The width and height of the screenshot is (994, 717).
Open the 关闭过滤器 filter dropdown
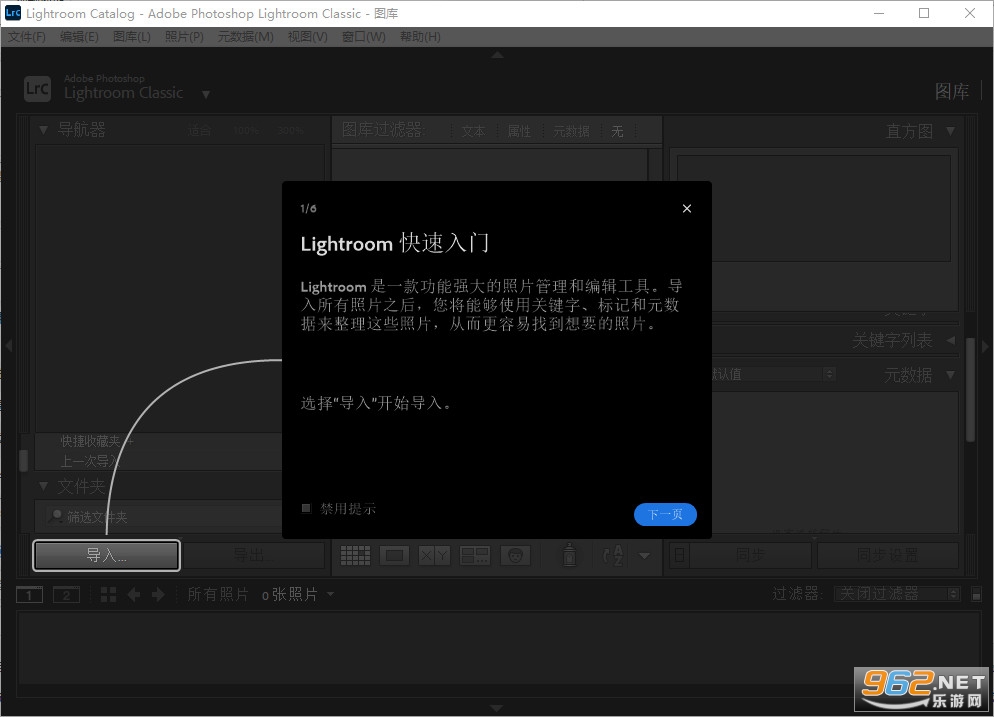pyautogui.click(x=898, y=593)
